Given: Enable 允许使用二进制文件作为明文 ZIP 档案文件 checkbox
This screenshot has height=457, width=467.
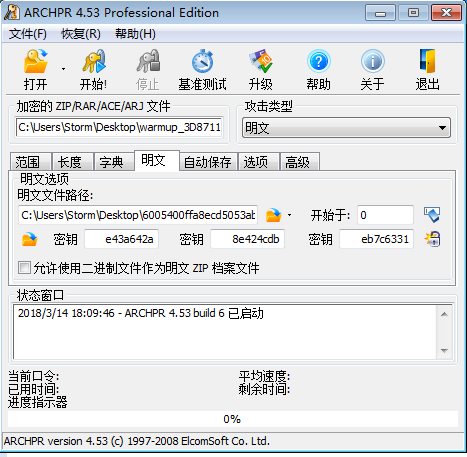Looking at the screenshot, I should (x=24, y=268).
